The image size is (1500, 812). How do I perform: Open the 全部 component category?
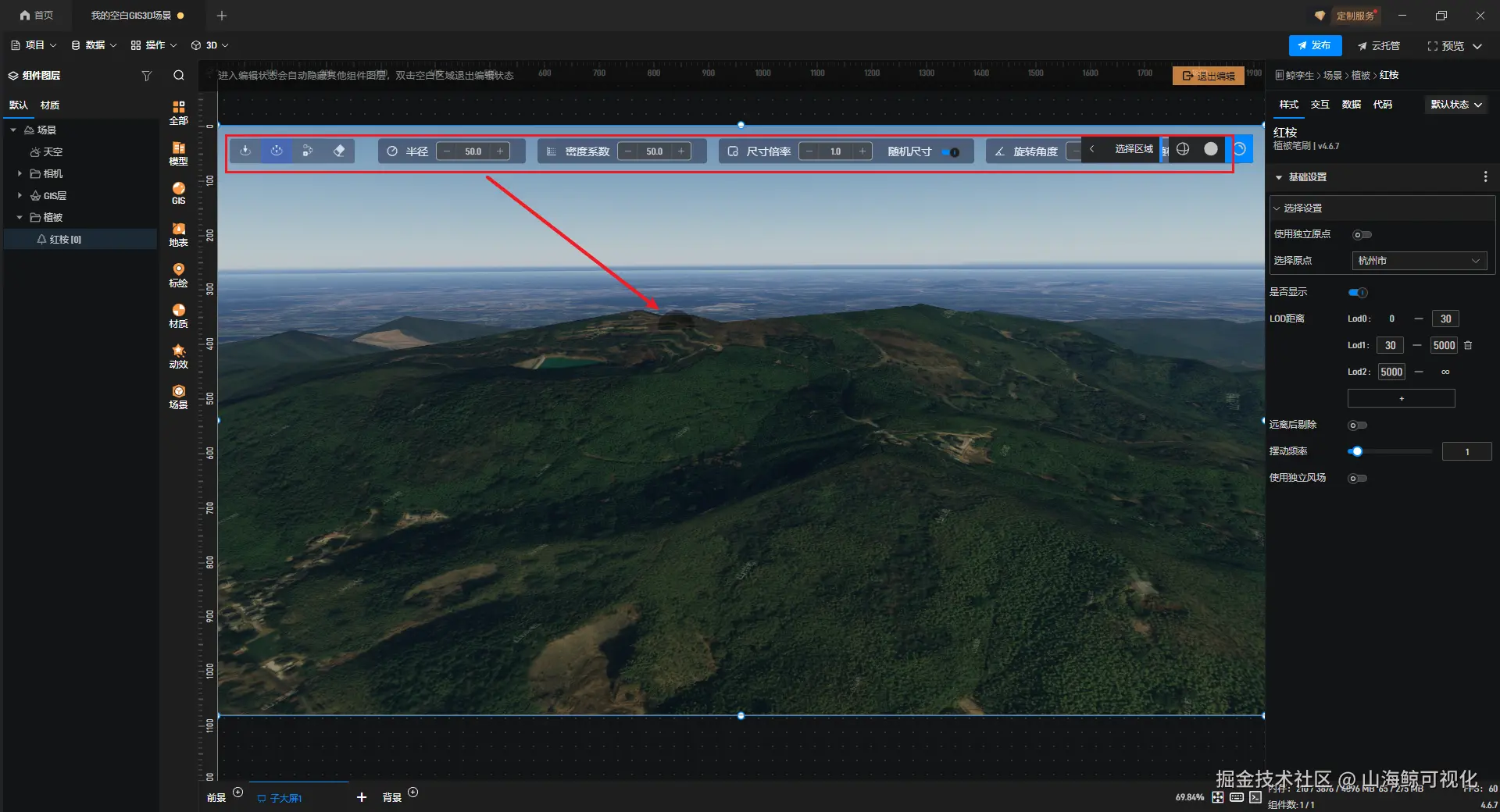(x=179, y=112)
